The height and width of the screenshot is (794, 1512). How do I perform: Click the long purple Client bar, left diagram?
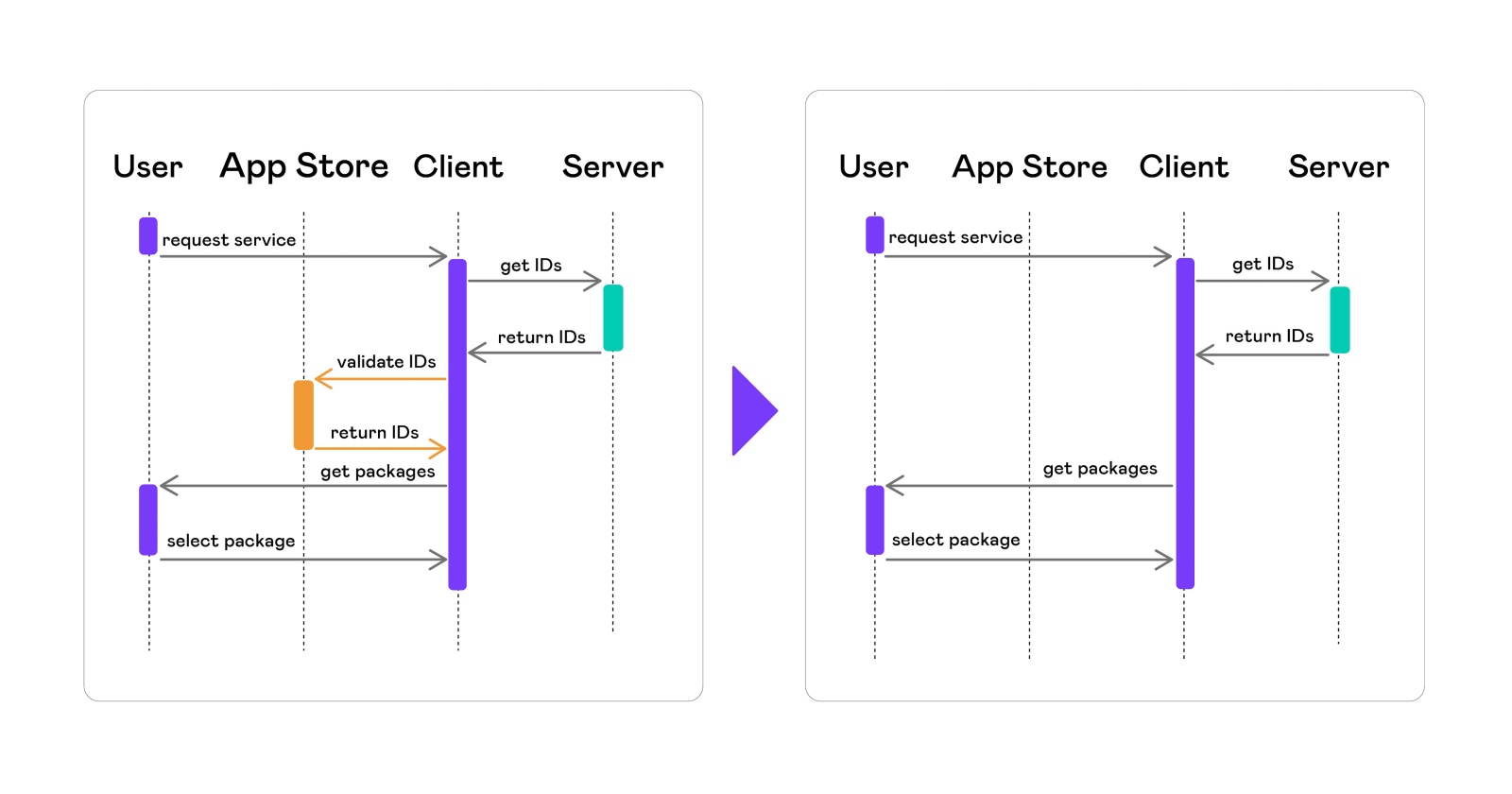[x=457, y=424]
